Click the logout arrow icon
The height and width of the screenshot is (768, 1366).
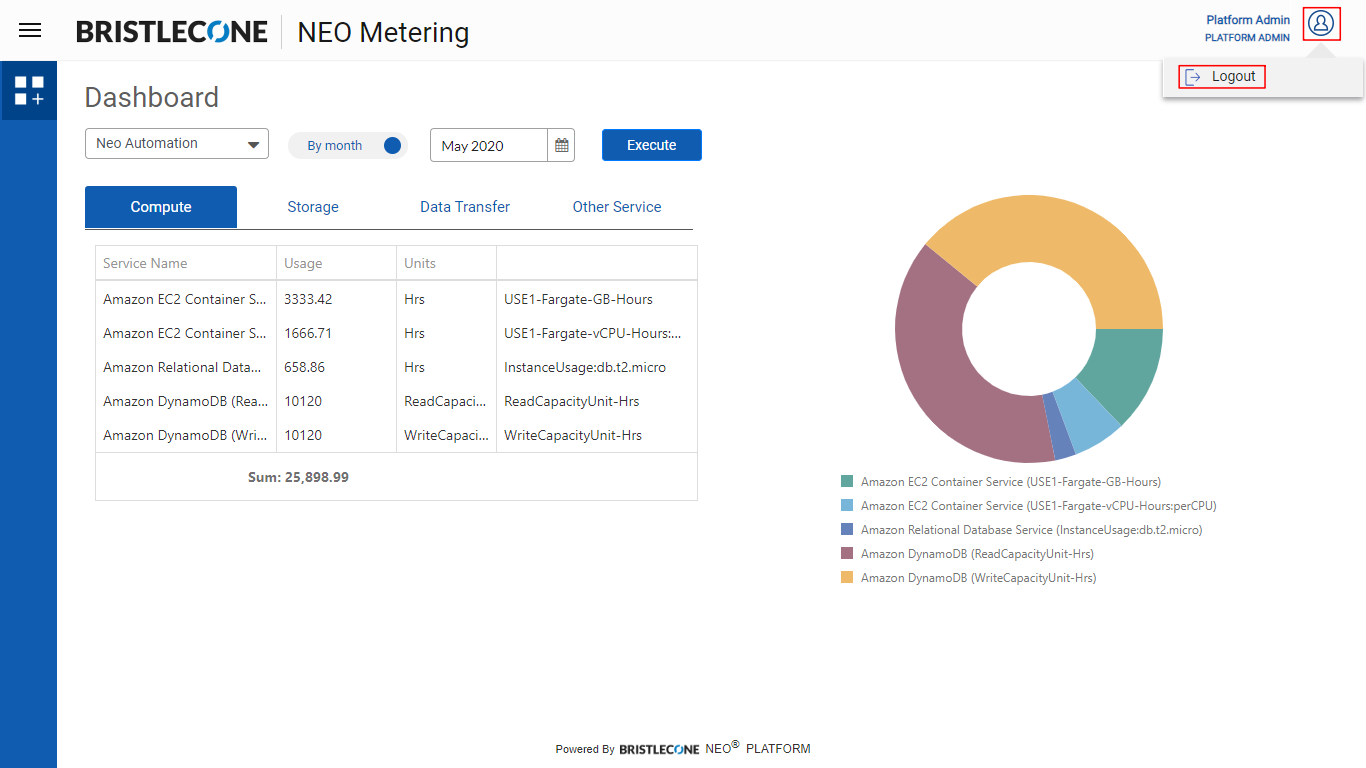[x=1193, y=77]
